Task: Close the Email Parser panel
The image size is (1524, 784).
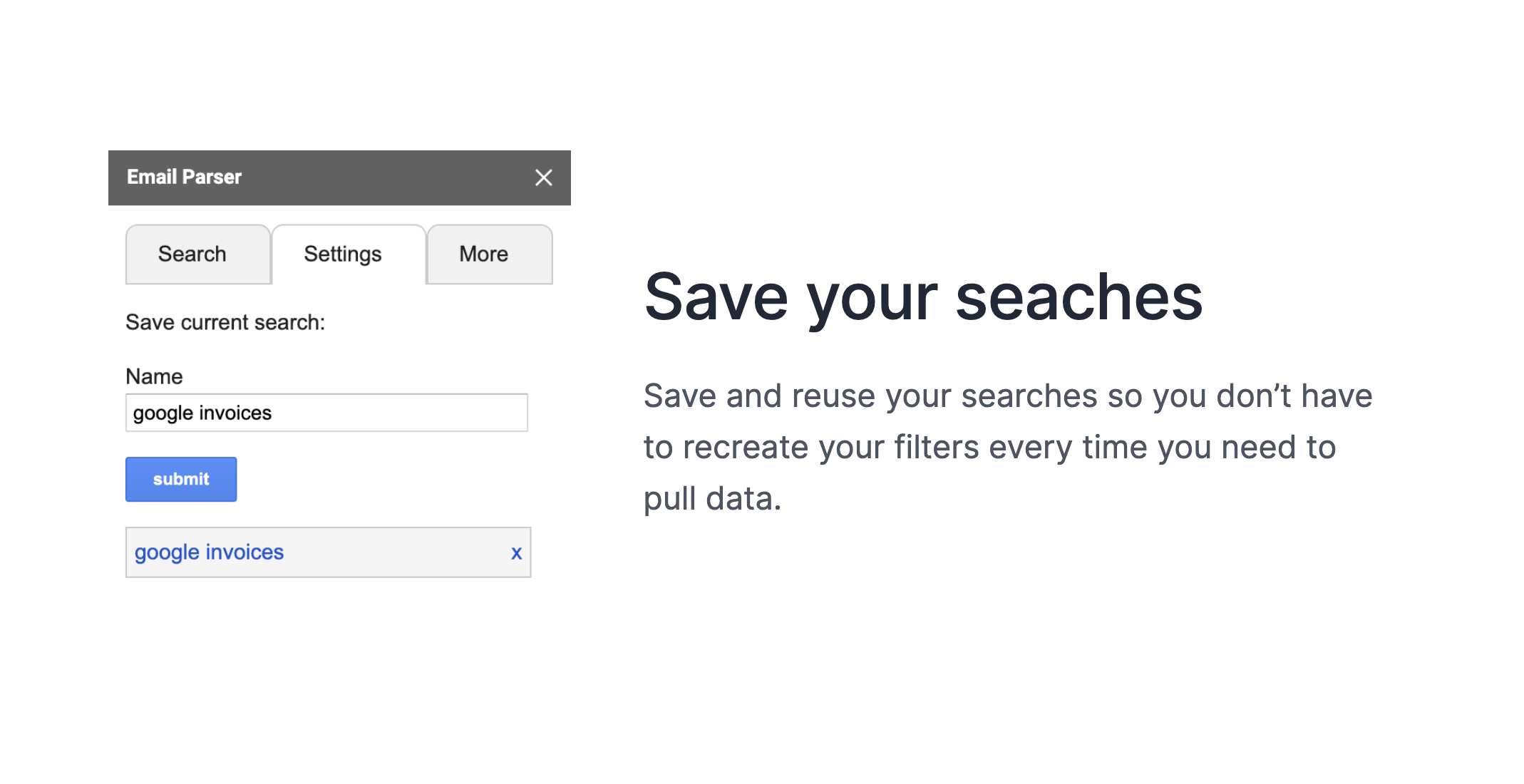Action: pos(543,177)
